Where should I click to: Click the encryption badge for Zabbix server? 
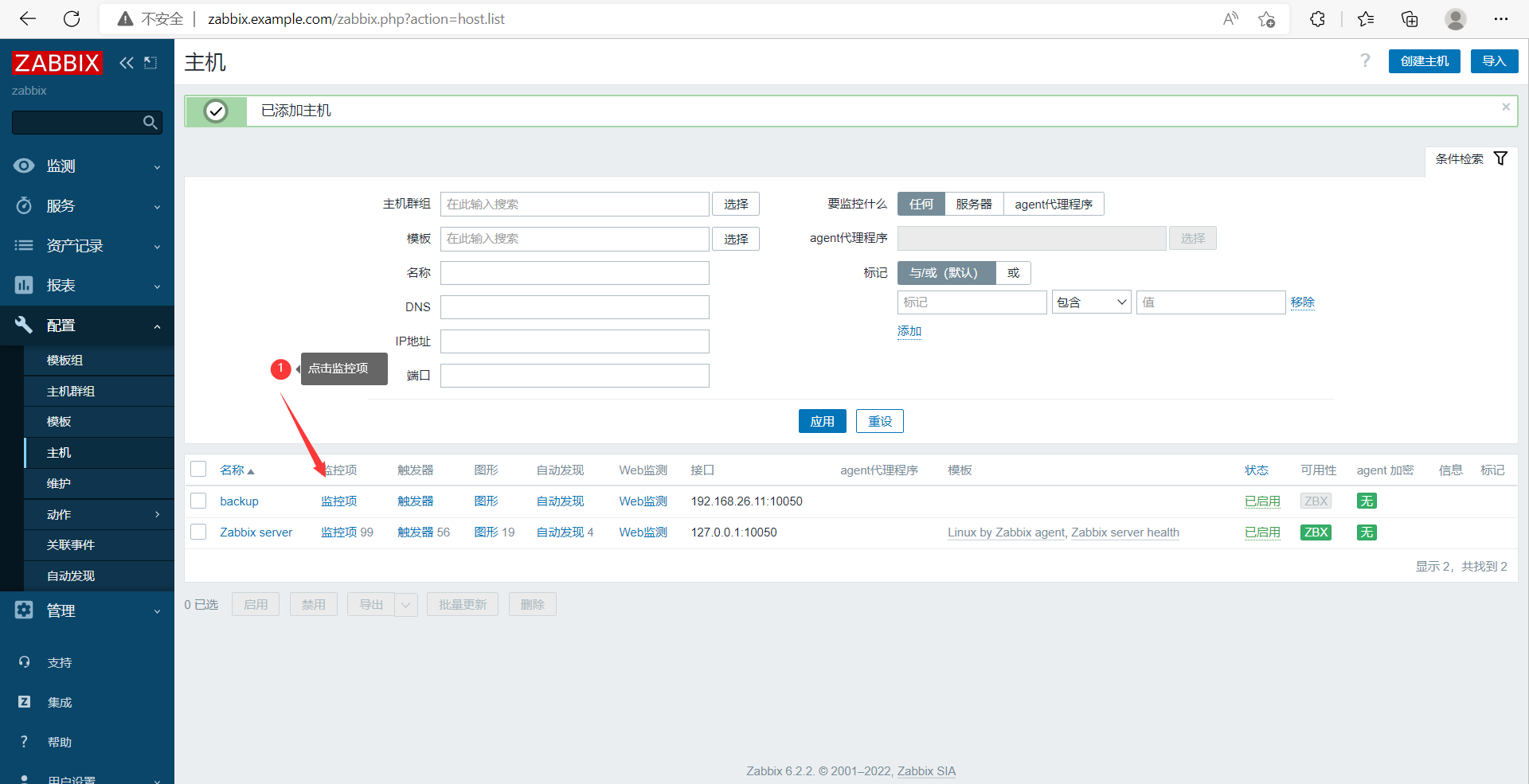tap(1367, 532)
